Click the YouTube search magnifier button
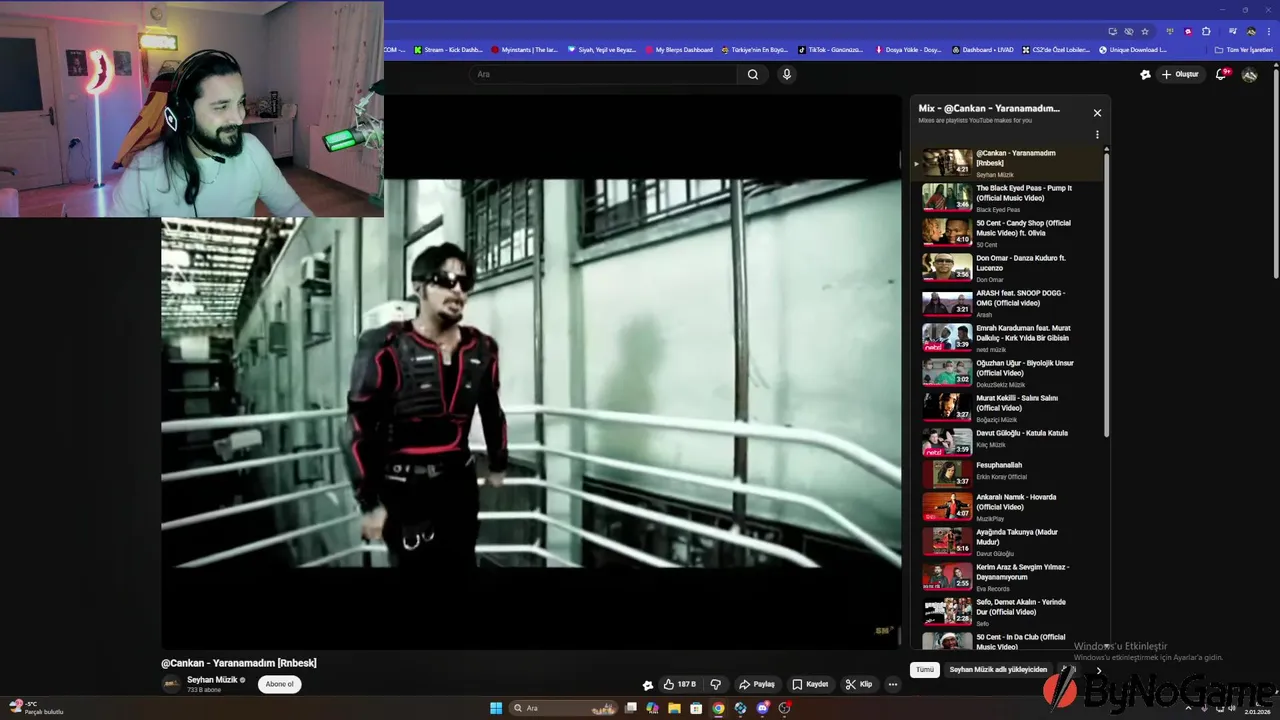Screen dimensions: 1280x720 (x=752, y=74)
